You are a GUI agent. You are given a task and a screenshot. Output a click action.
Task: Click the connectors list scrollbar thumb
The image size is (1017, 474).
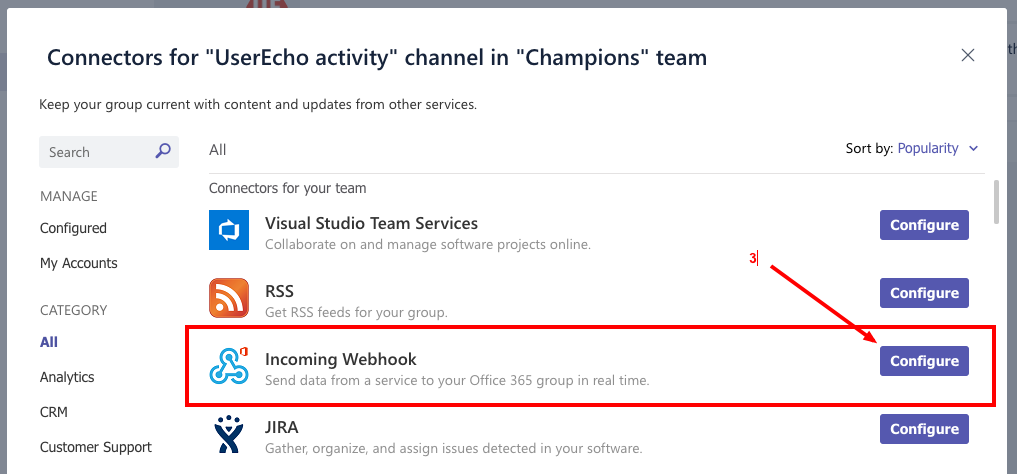(x=996, y=202)
